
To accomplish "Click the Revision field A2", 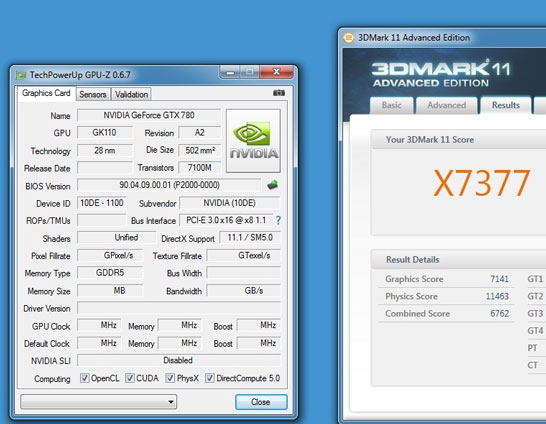I will pos(200,133).
